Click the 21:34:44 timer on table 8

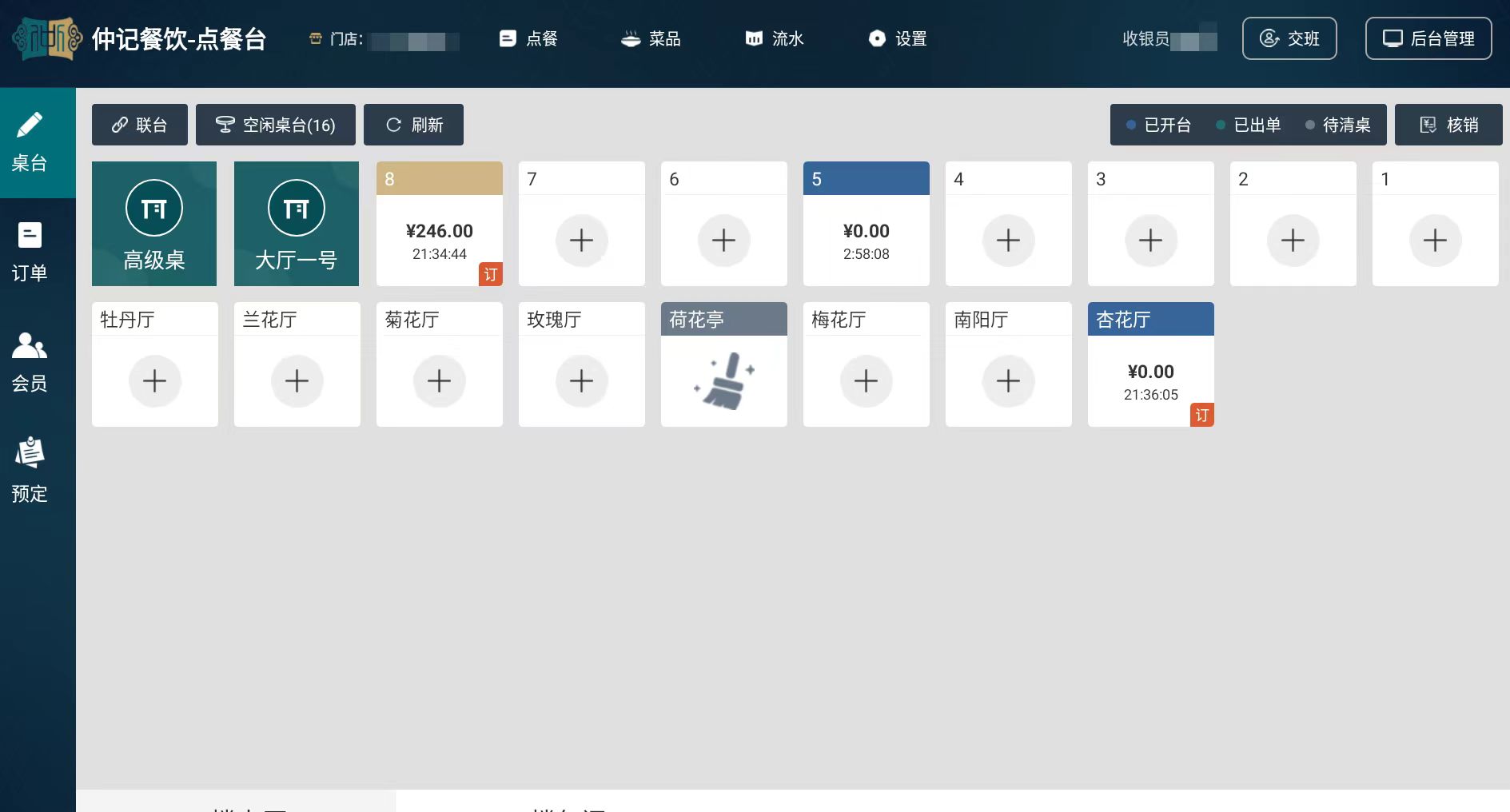tap(440, 254)
